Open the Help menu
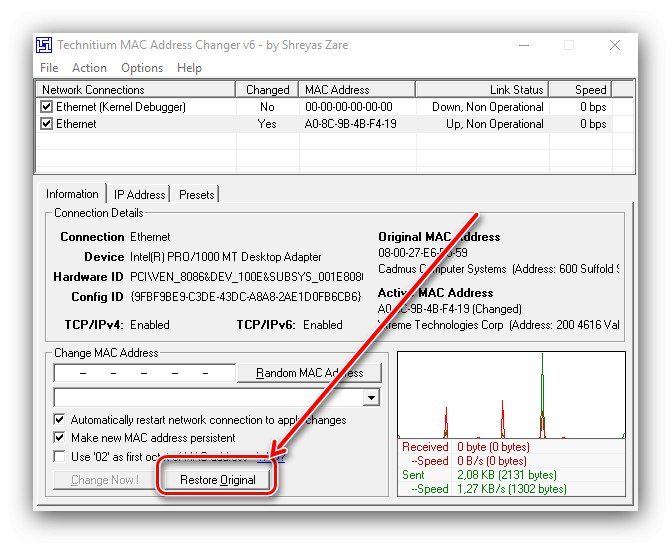 coord(190,68)
